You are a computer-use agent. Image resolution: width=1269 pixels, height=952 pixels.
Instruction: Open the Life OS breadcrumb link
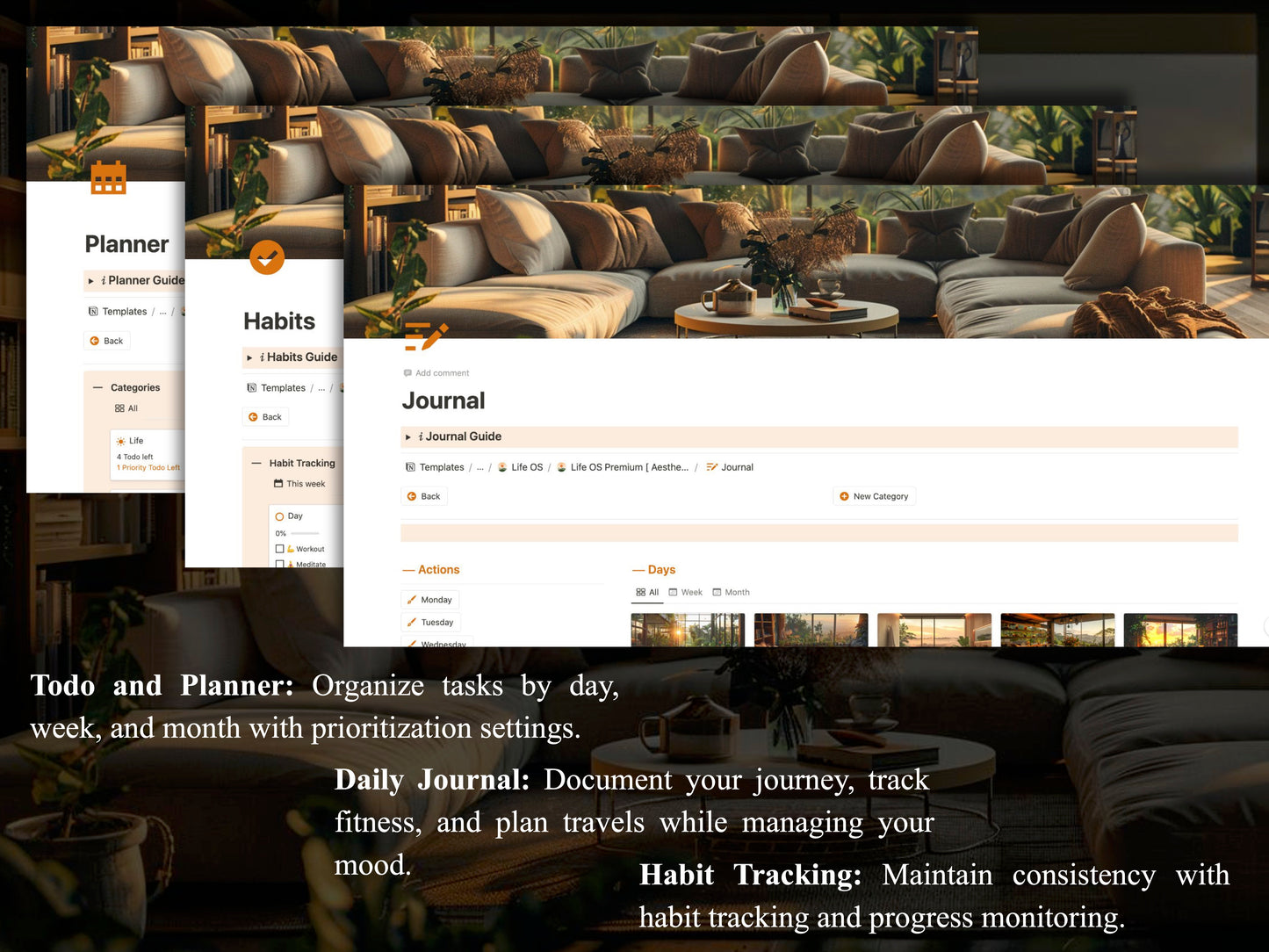pos(521,467)
